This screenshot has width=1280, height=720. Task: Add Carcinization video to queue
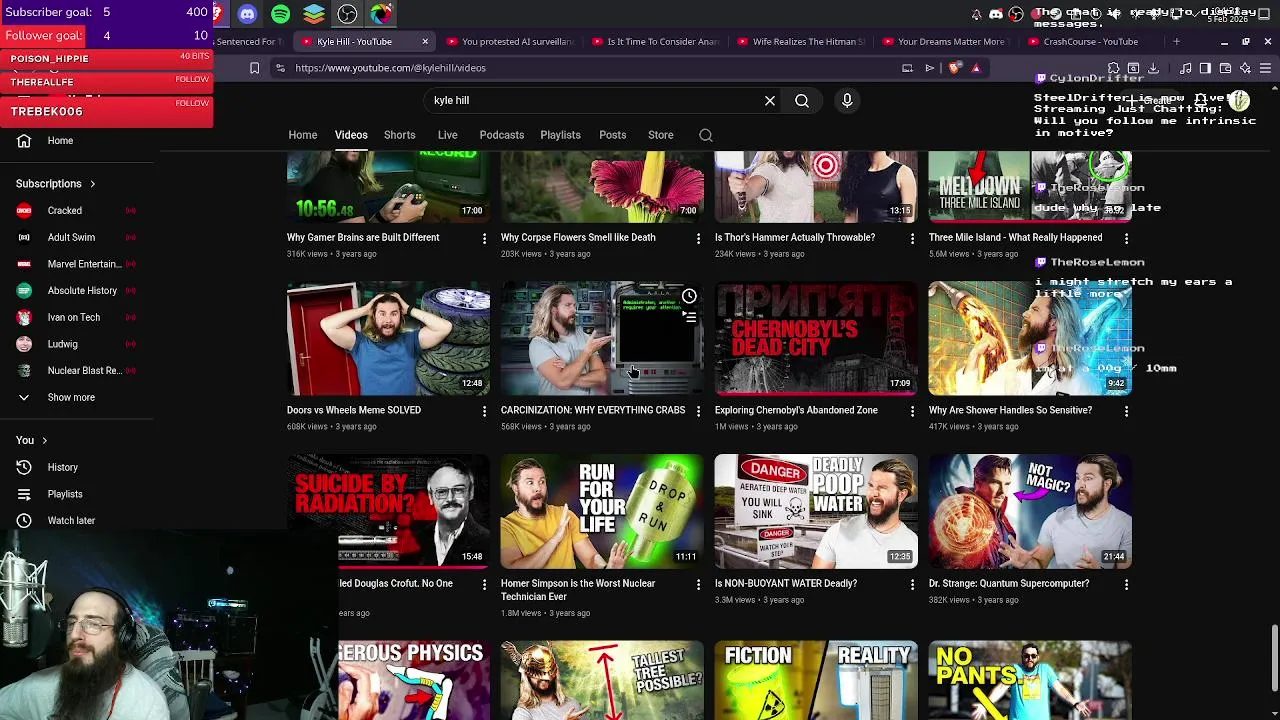point(689,316)
